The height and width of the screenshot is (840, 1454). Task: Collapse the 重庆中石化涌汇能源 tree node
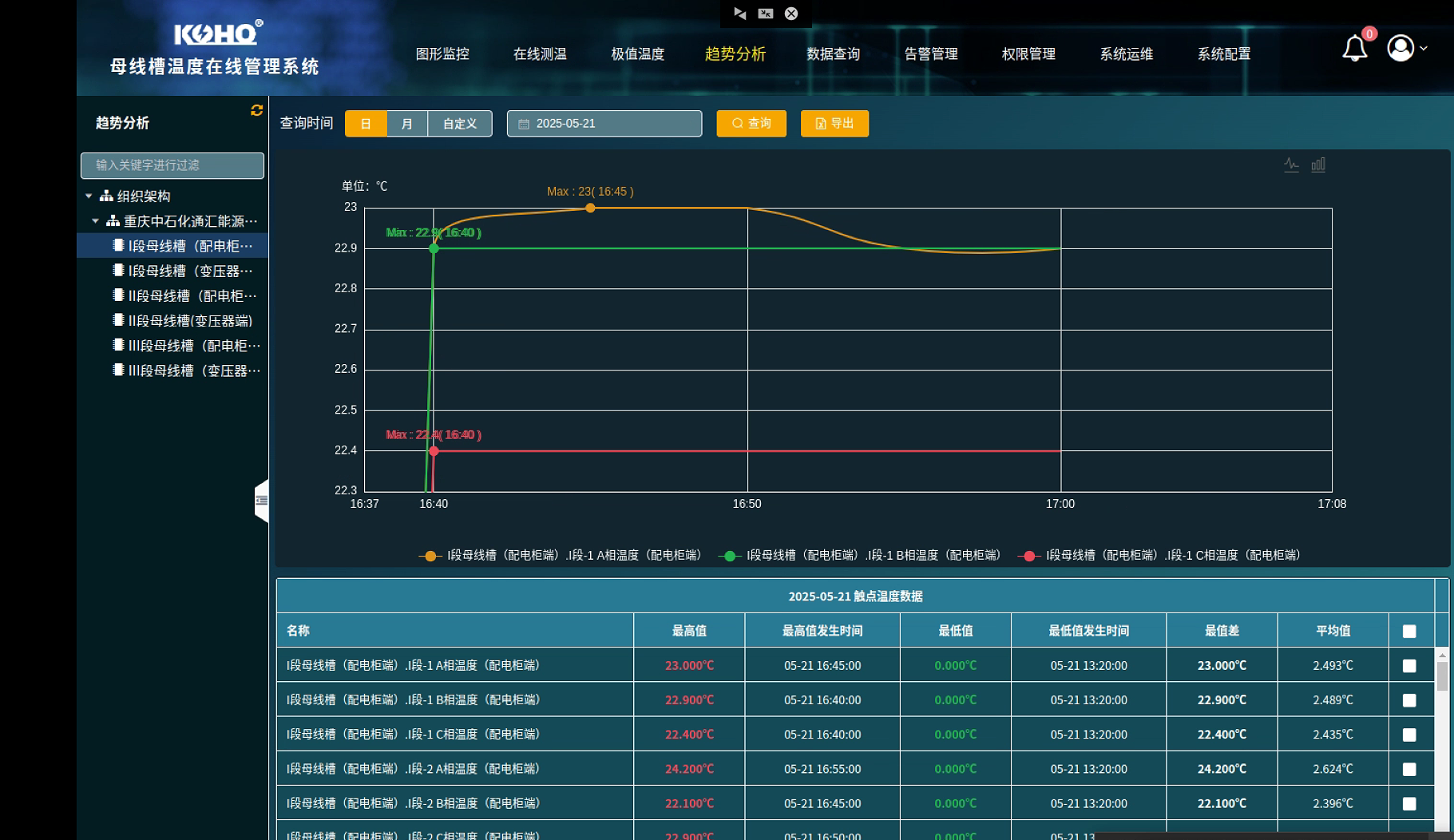(x=95, y=221)
